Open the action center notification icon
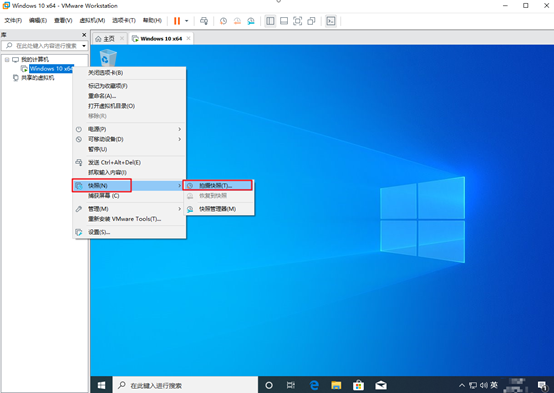Screen dimensions: 554x393 (x=543, y=386)
